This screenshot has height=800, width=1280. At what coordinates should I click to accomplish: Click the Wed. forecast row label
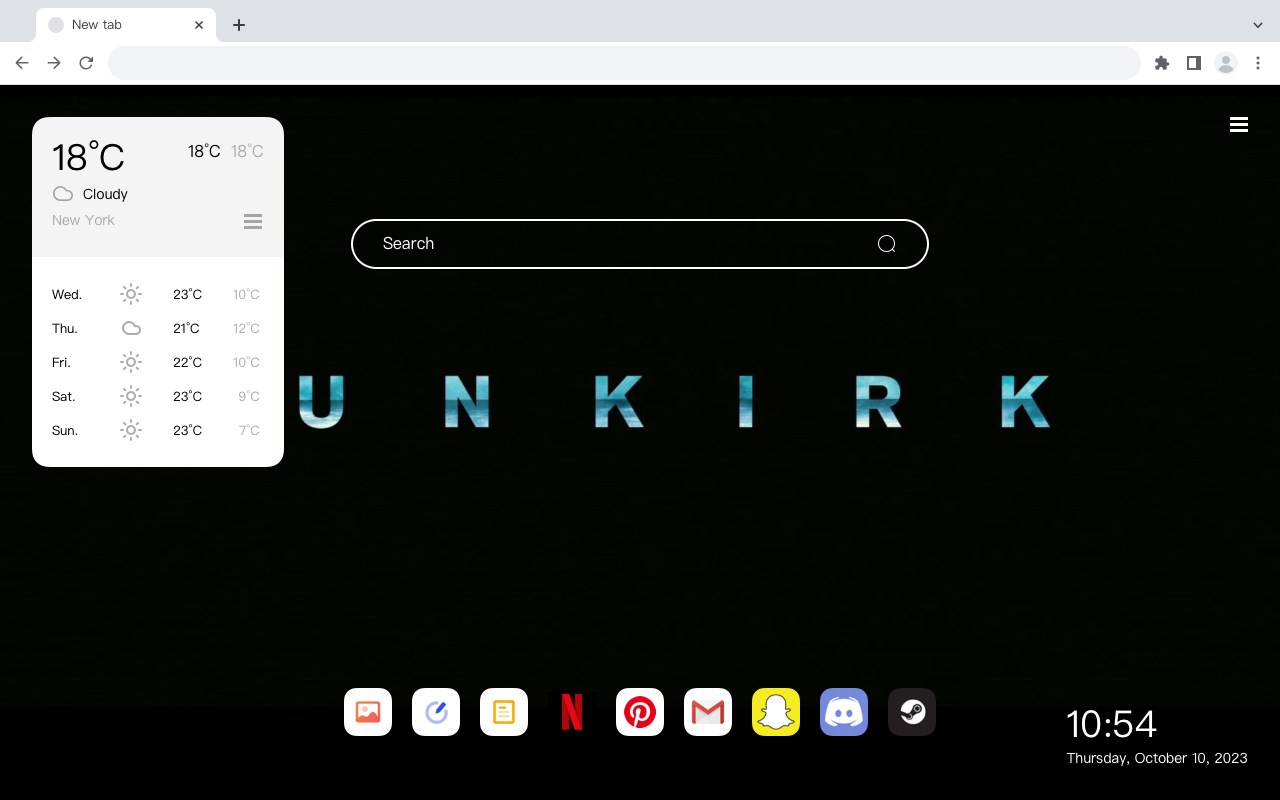(67, 295)
